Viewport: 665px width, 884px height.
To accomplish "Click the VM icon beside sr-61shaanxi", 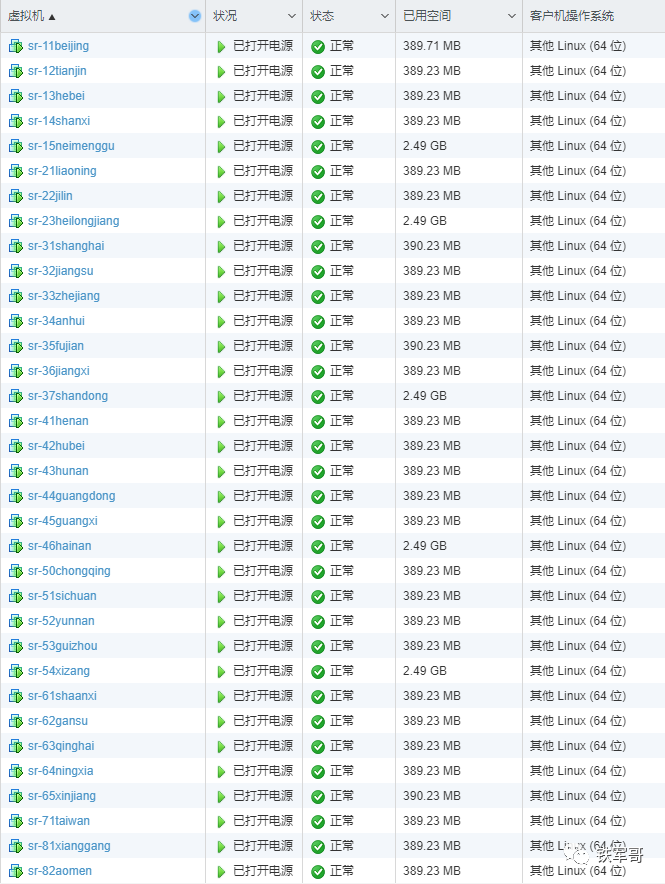I will [x=16, y=696].
